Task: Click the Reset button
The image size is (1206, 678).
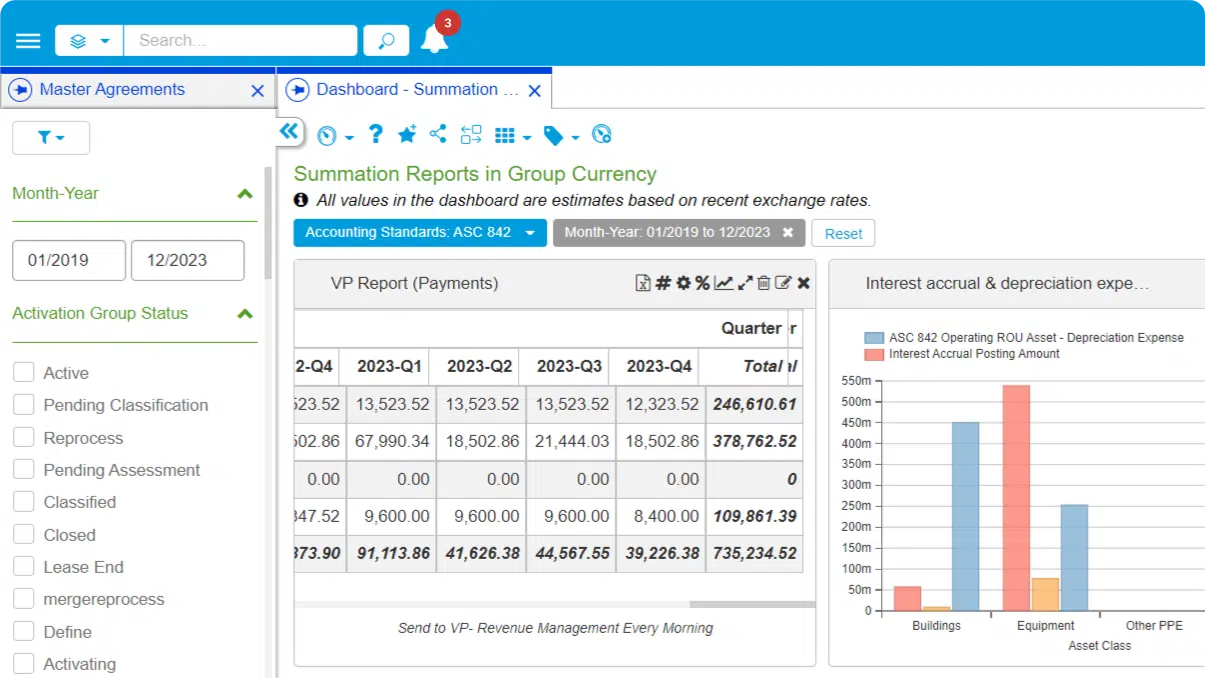Action: pyautogui.click(x=843, y=233)
